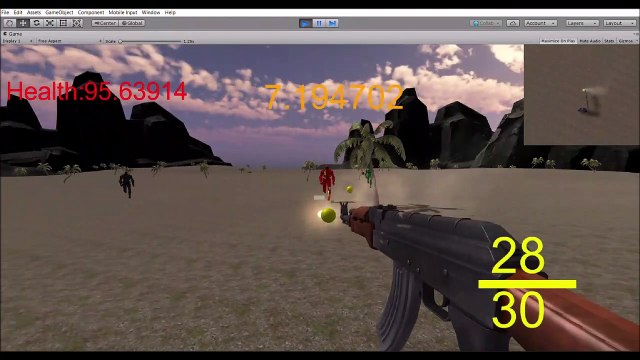
Task: Open the Free Aspect dropdown
Action: (x=69, y=41)
